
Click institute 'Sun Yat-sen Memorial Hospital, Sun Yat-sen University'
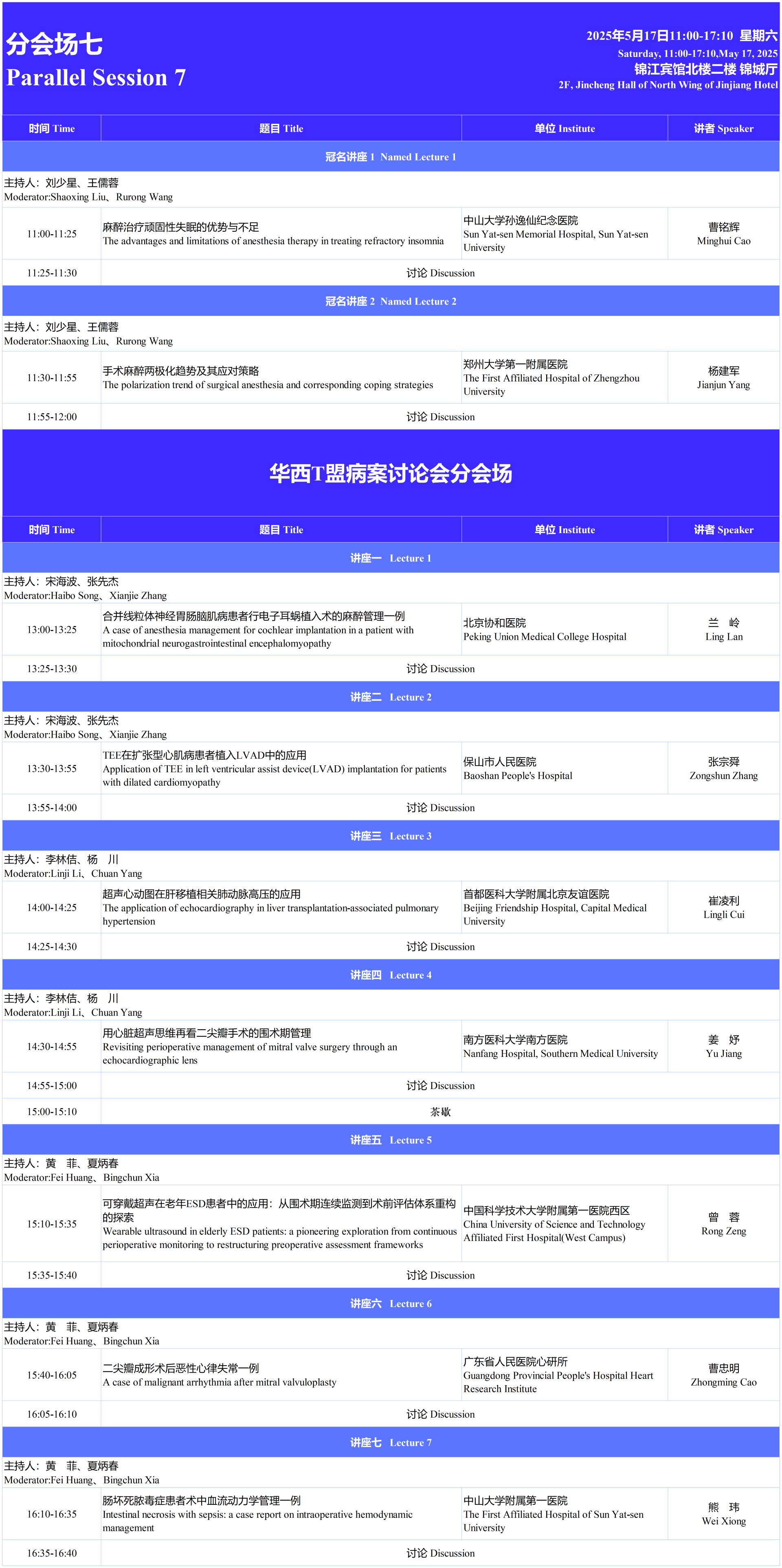pyautogui.click(x=556, y=241)
